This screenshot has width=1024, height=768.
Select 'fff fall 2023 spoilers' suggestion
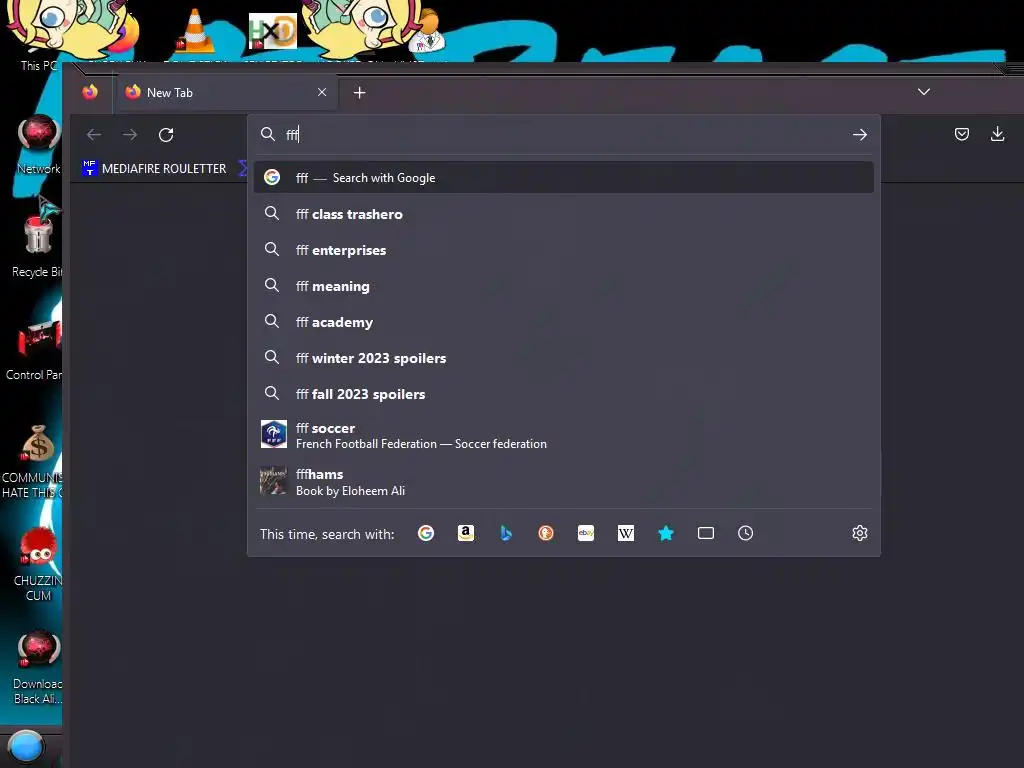point(564,394)
